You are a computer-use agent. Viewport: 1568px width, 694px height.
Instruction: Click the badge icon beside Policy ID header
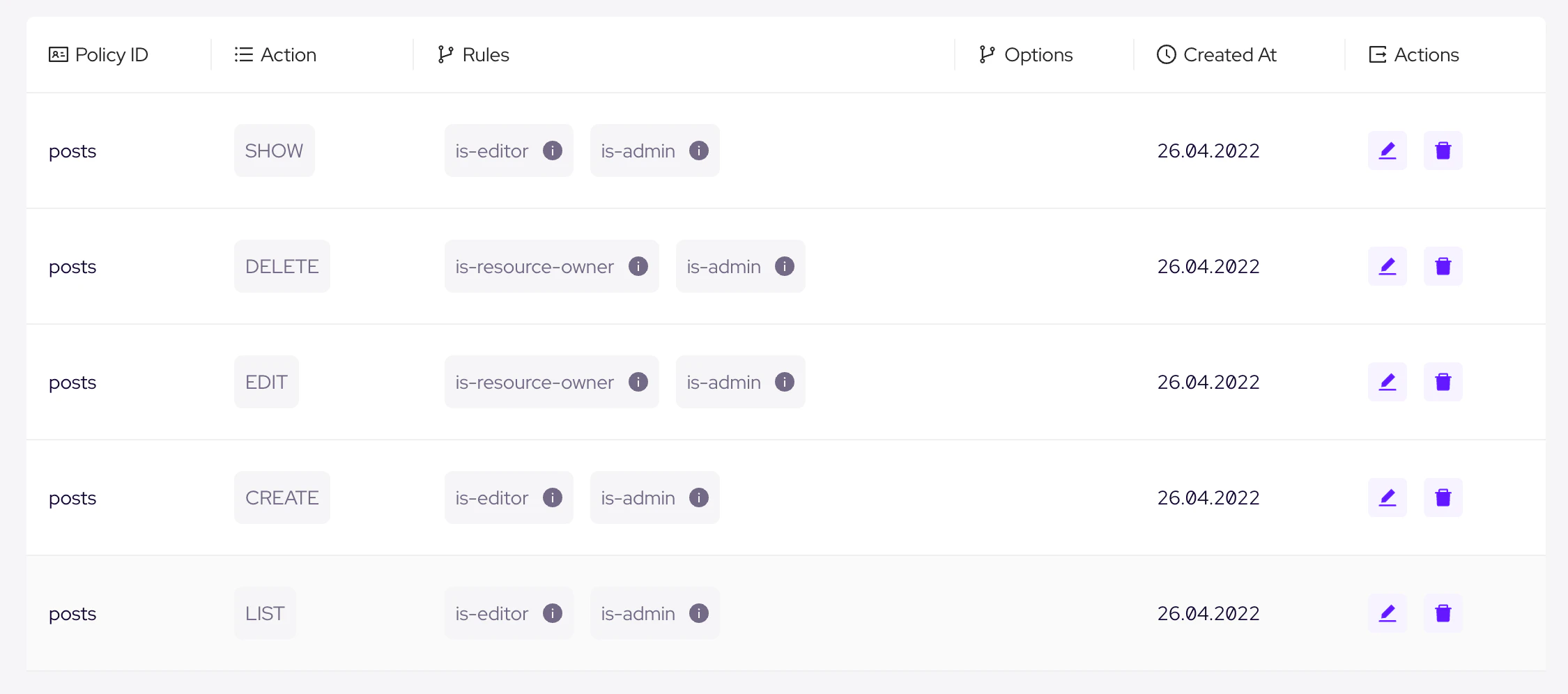[58, 54]
